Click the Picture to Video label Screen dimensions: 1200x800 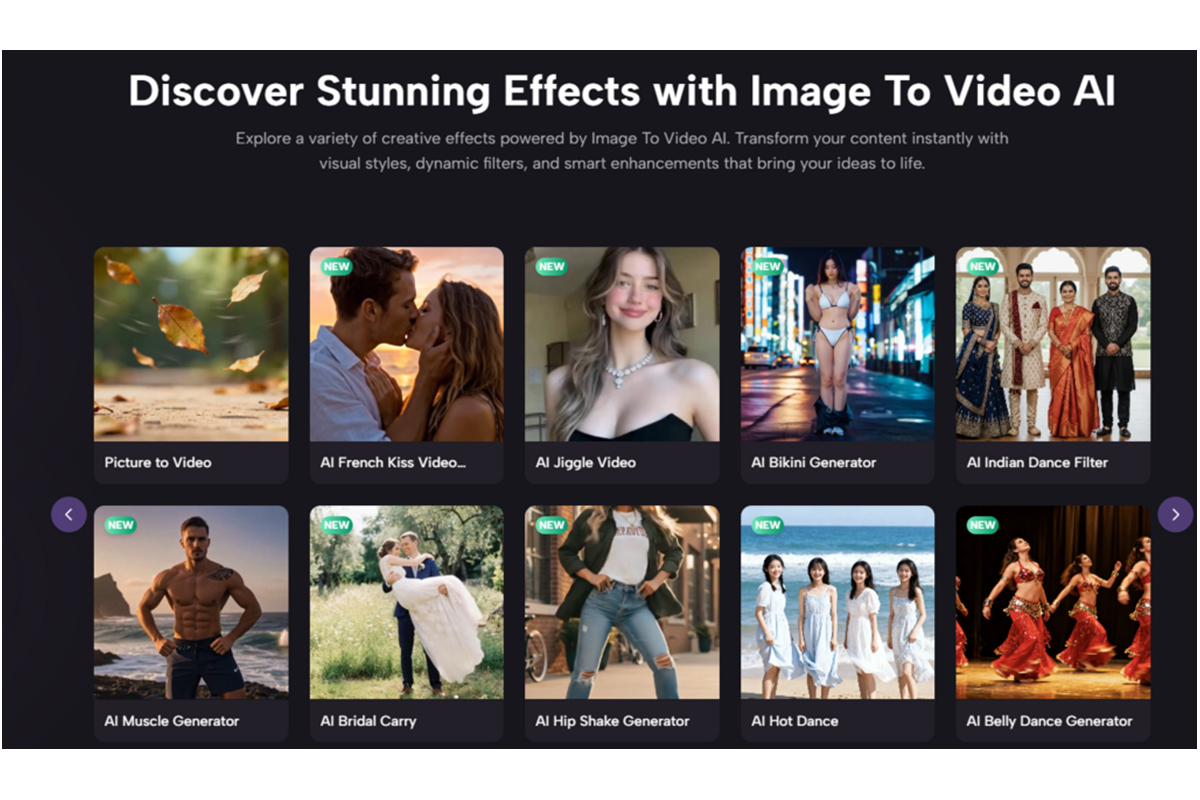[158, 463]
